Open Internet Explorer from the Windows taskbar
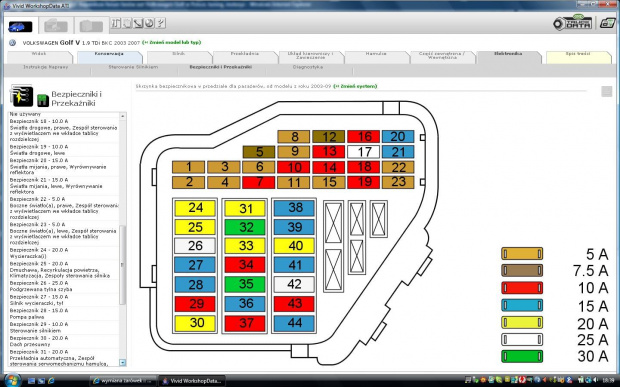620x387 pixels. [x=51, y=381]
